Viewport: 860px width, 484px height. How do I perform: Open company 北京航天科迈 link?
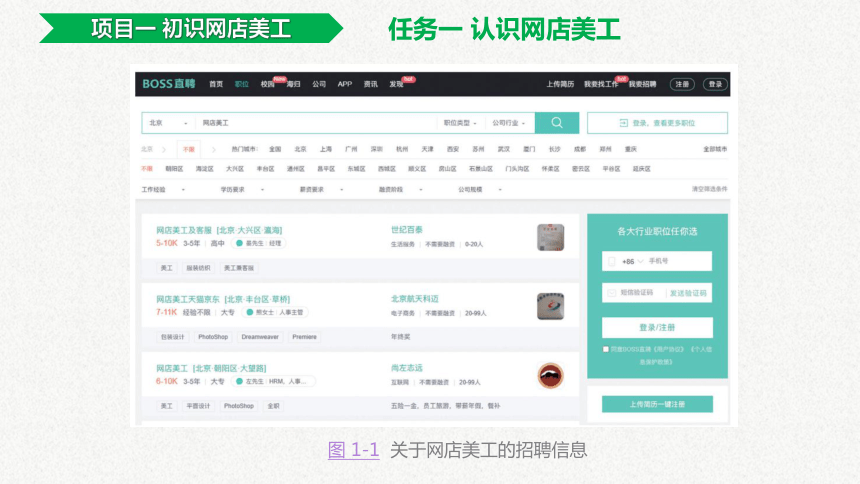415,299
